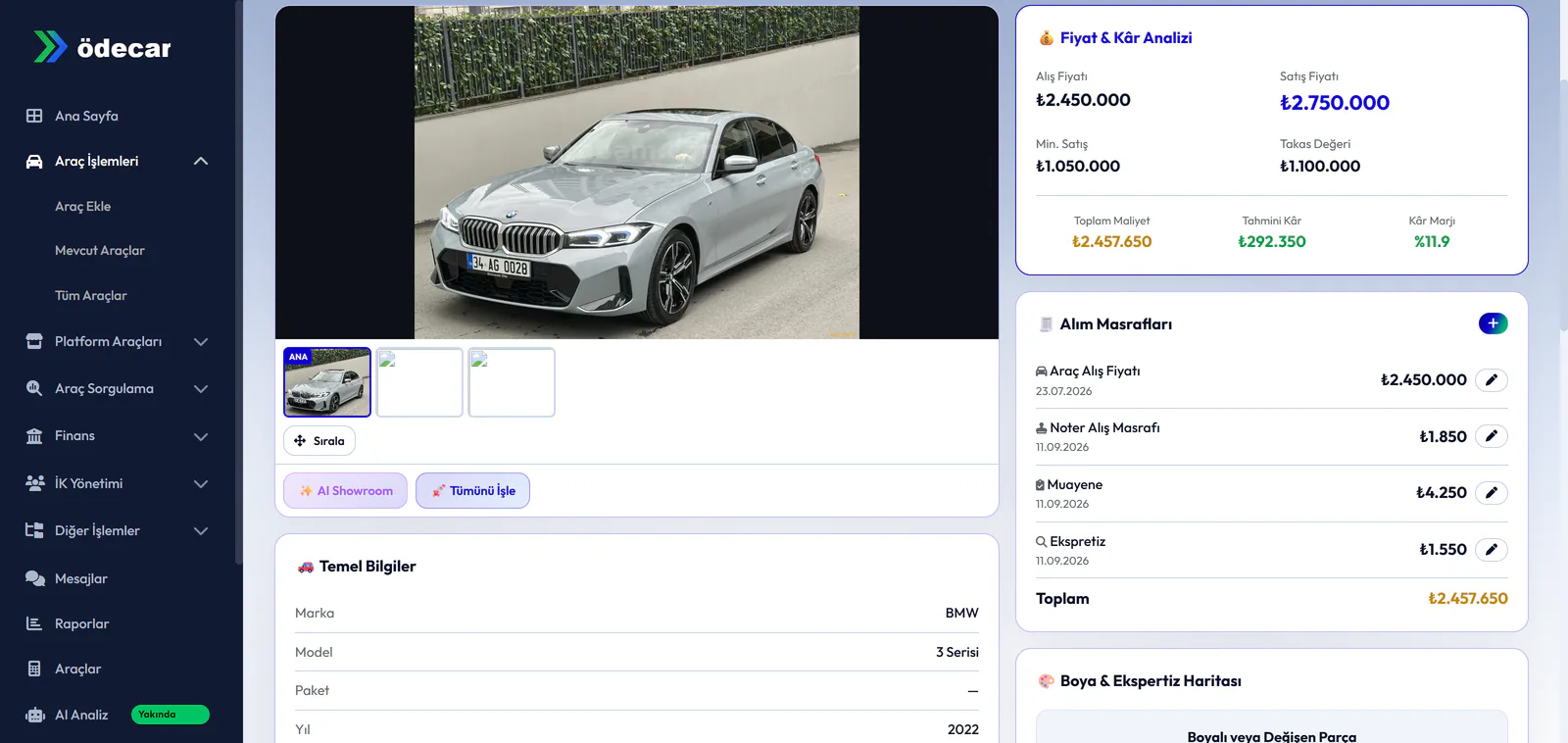
Task: Add a new expense with plus button
Action: coord(1493,323)
